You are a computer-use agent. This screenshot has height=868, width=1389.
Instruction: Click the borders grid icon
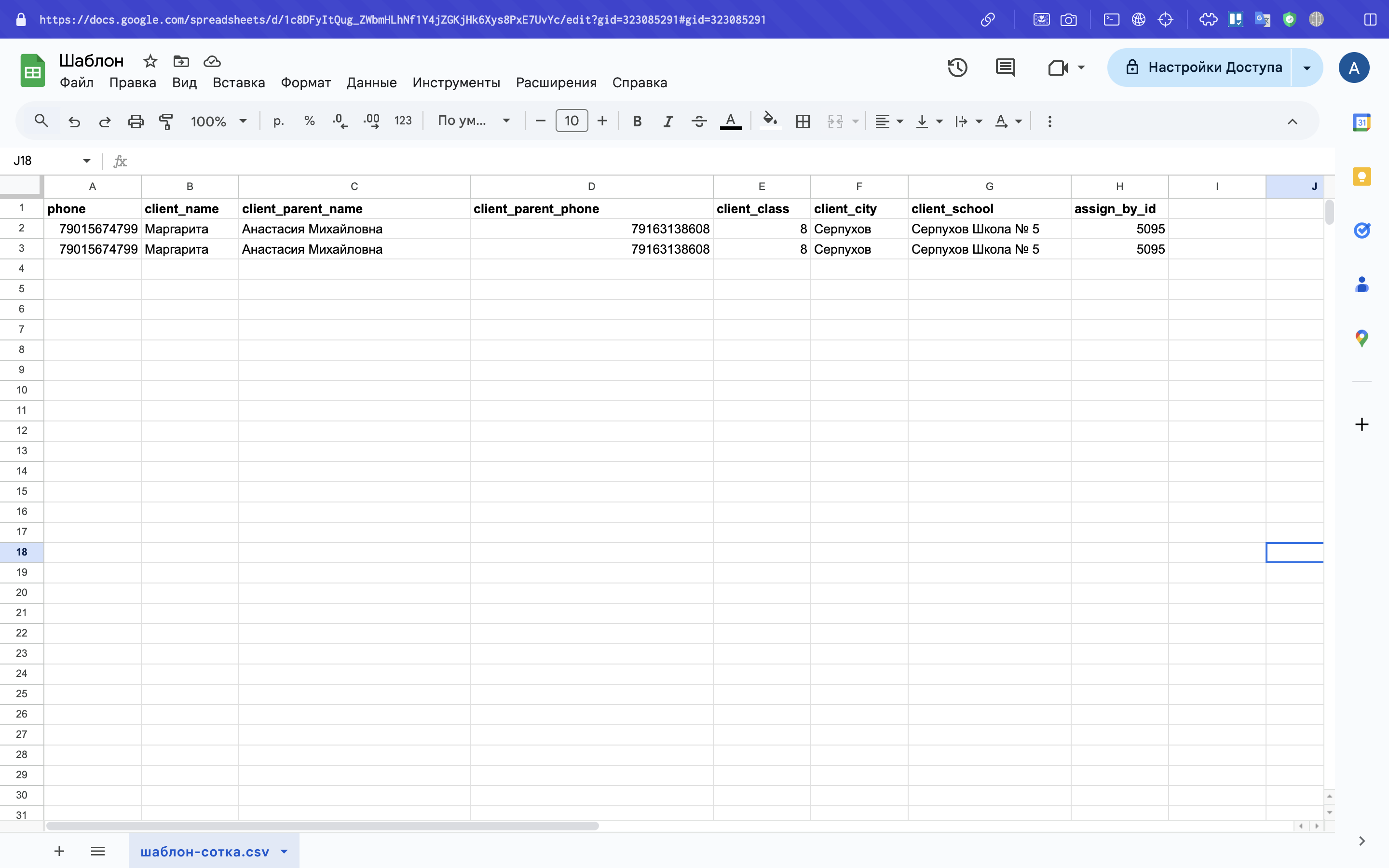point(803,121)
